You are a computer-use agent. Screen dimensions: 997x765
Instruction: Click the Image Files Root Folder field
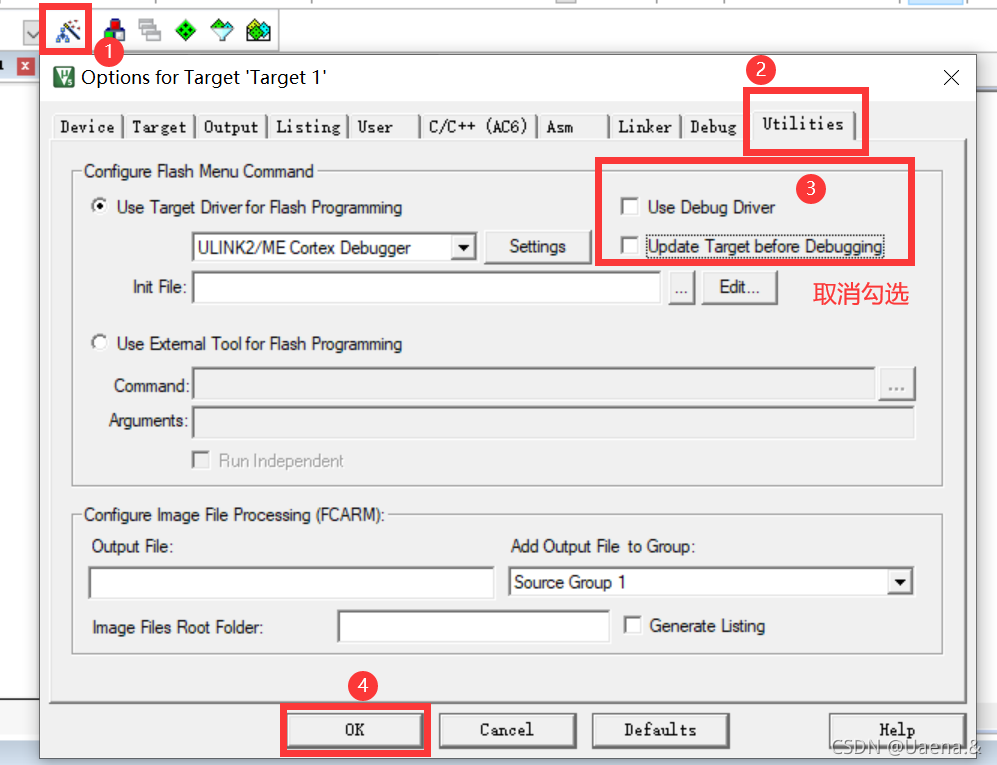(474, 626)
